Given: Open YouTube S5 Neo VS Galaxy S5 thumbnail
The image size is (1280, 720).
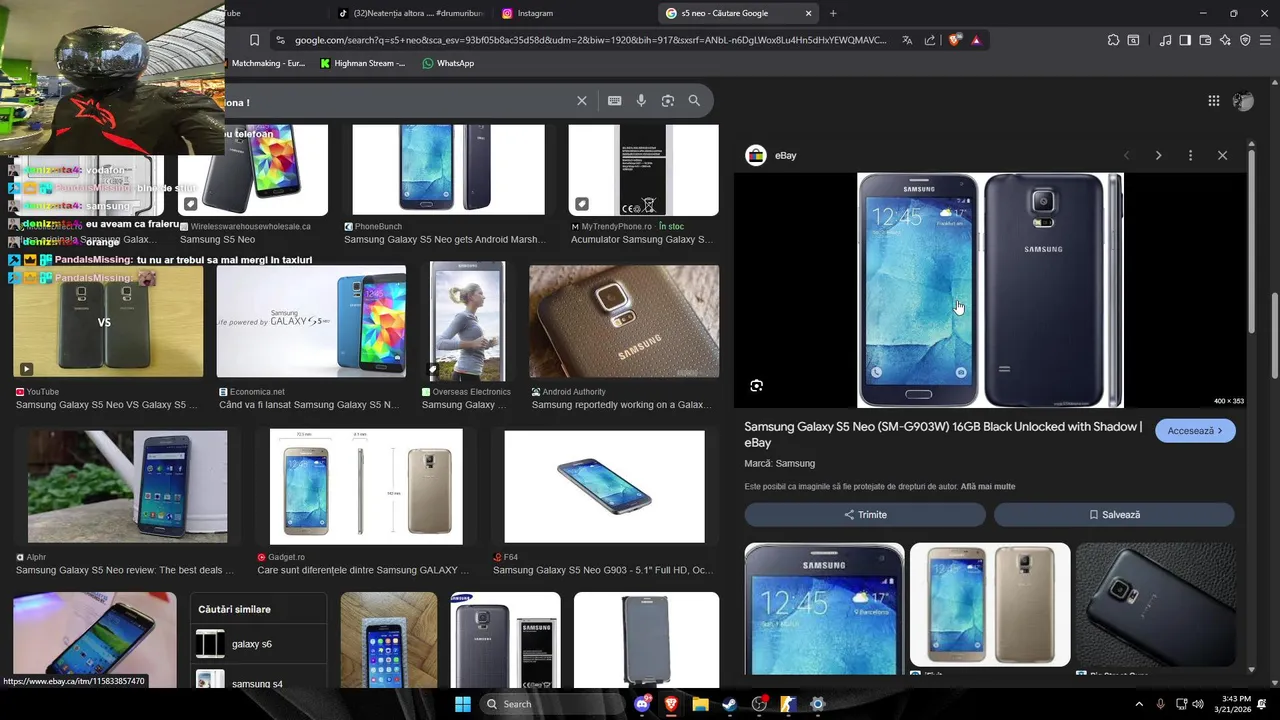Looking at the screenshot, I should click(x=108, y=321).
